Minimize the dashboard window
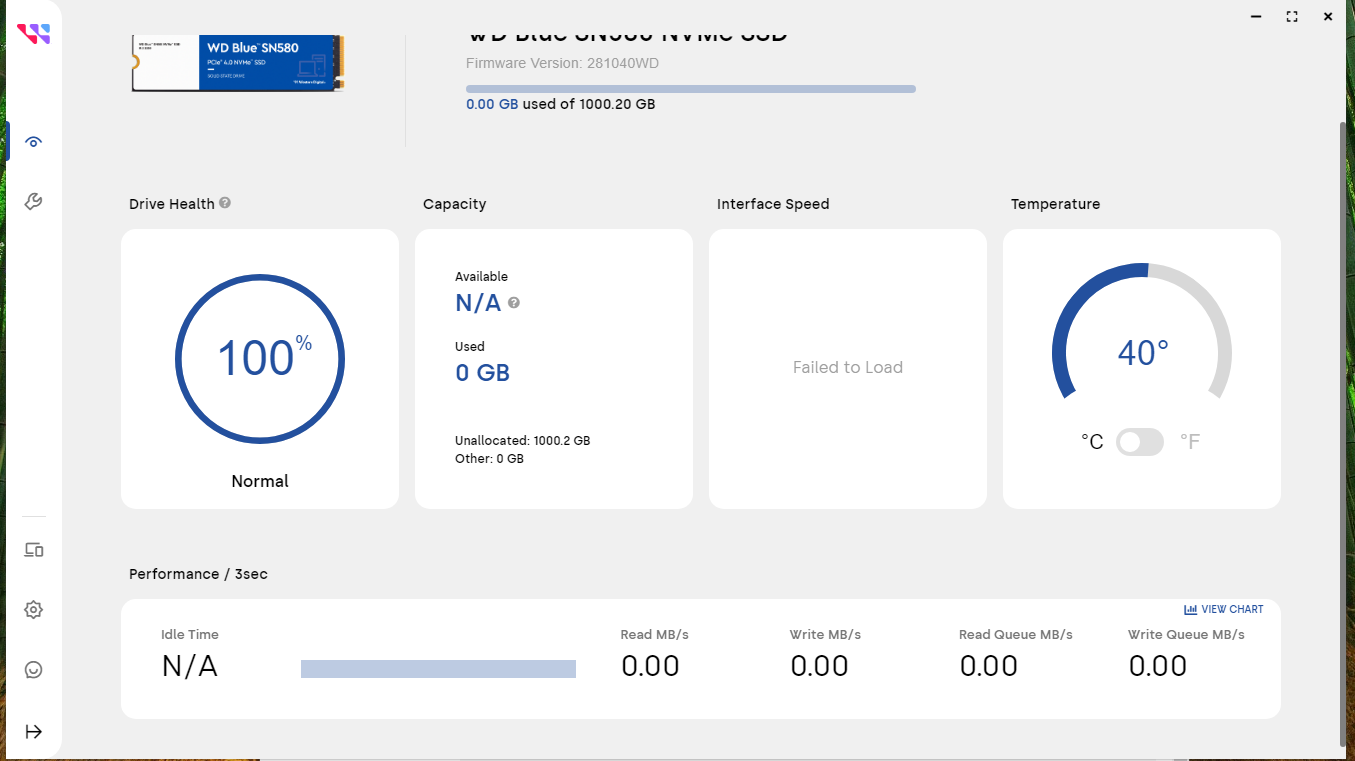Screen dimensions: 1355x761 coord(1256,16)
